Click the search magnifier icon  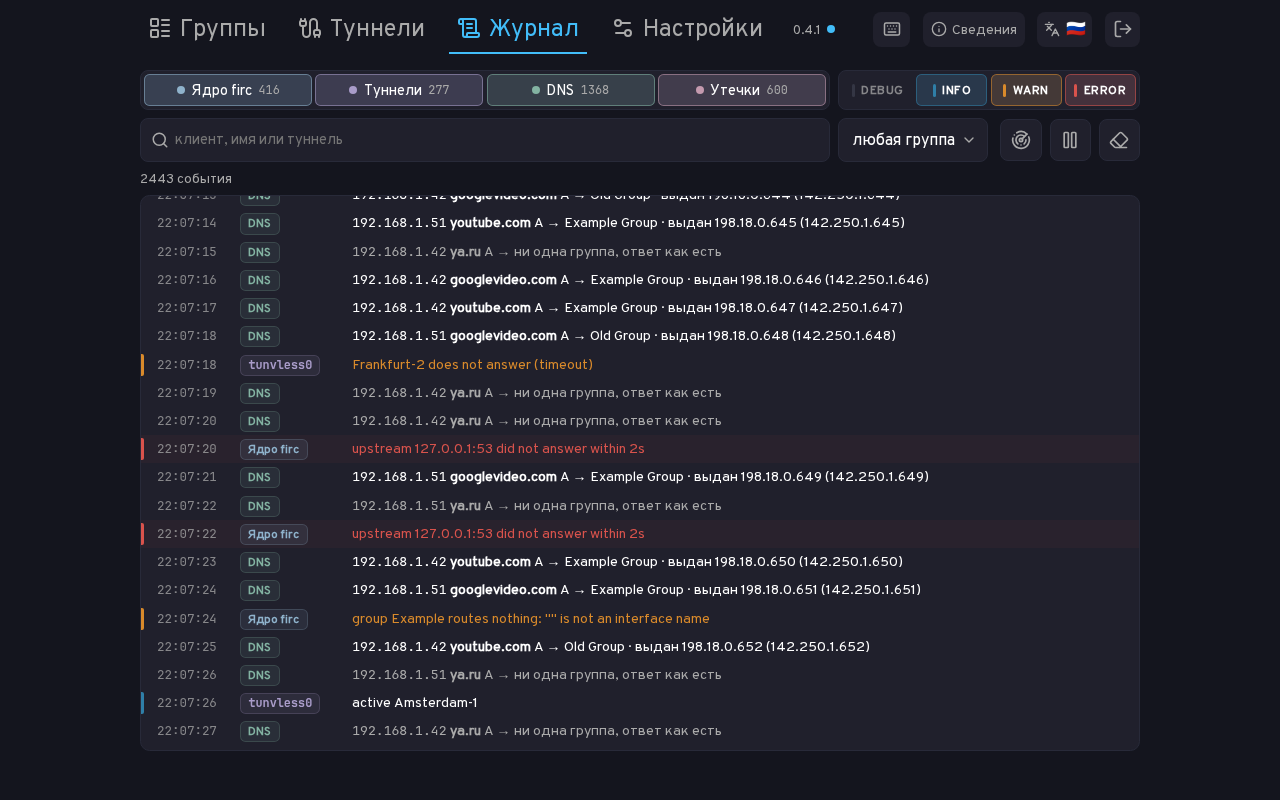[159, 140]
